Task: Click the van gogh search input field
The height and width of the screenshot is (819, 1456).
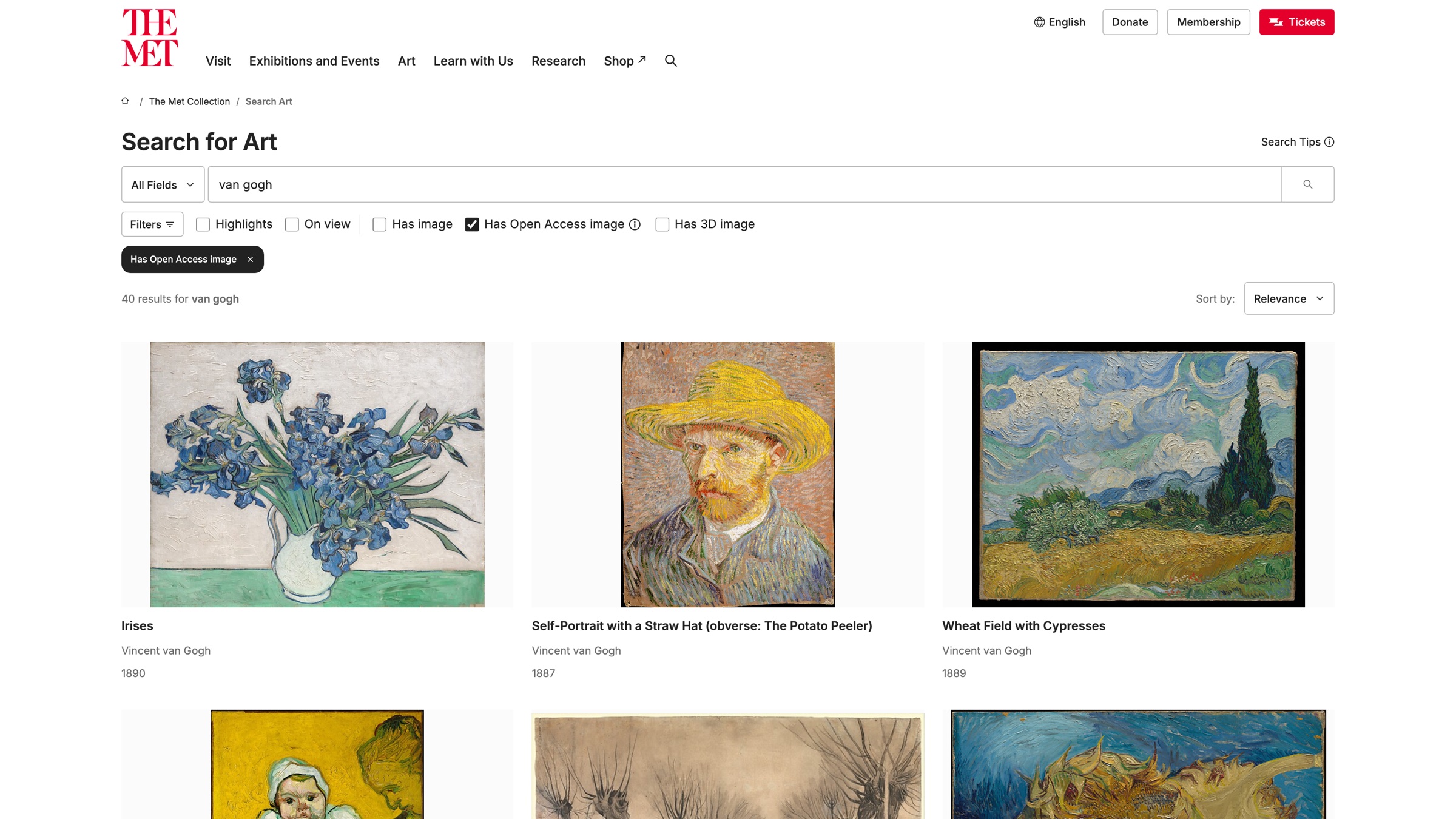Action: [x=744, y=184]
